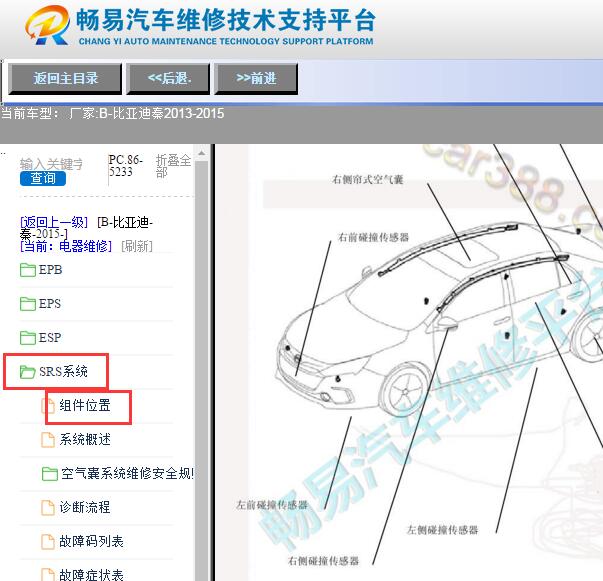Open the 诊断流程 document

85,507
